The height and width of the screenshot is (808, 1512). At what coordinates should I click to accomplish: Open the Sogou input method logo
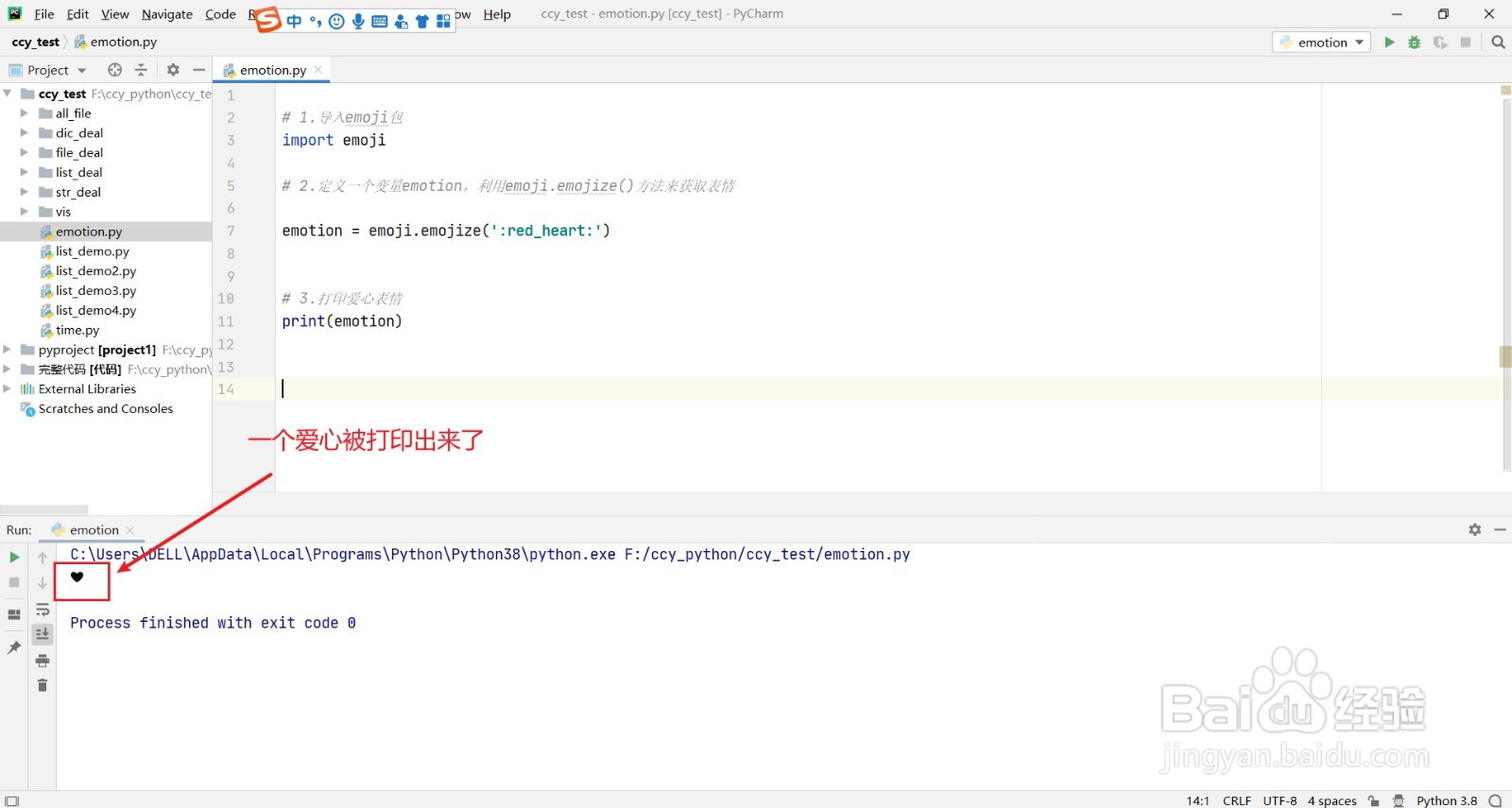click(268, 19)
